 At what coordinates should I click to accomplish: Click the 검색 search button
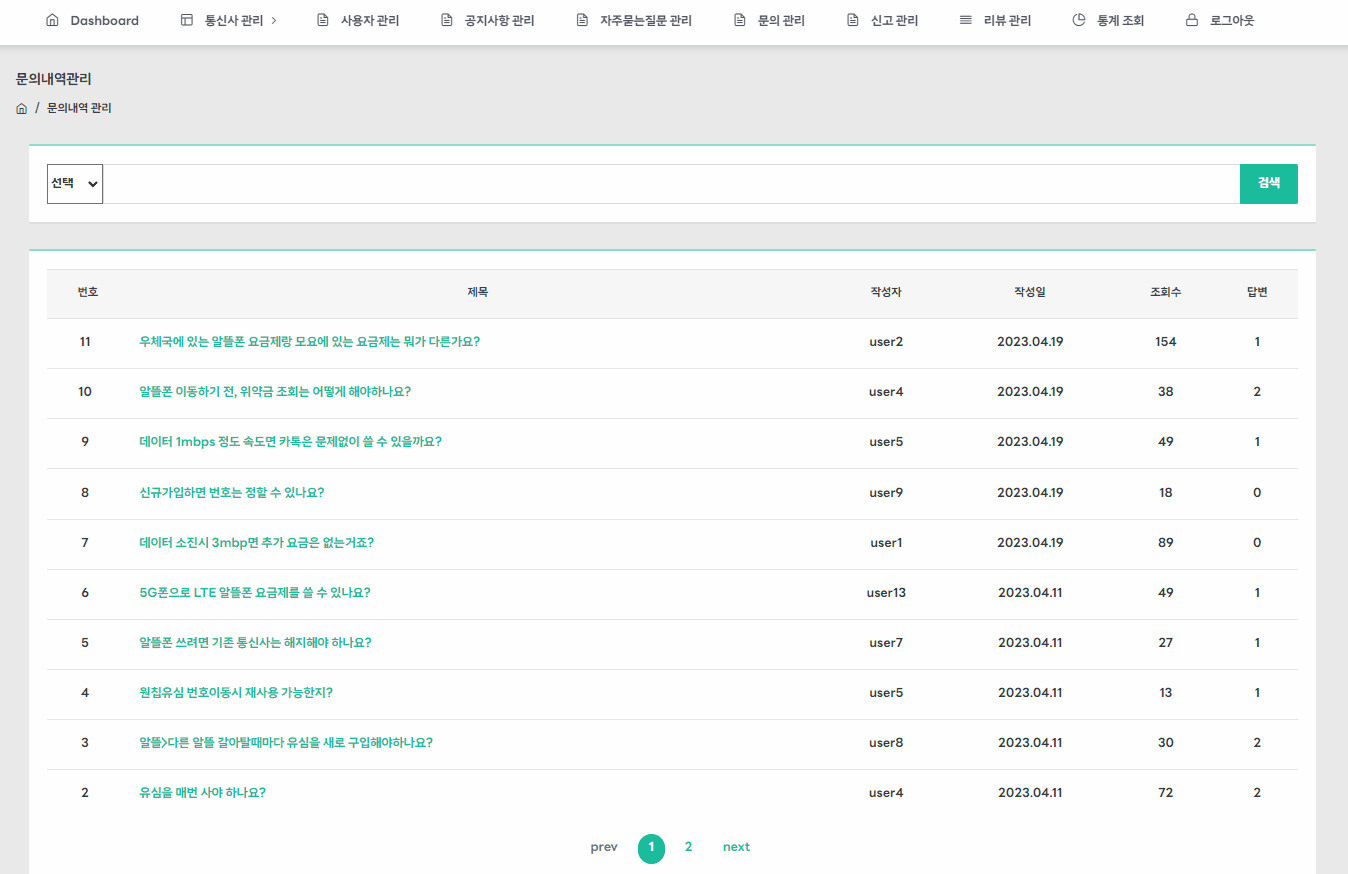pyautogui.click(x=1268, y=183)
